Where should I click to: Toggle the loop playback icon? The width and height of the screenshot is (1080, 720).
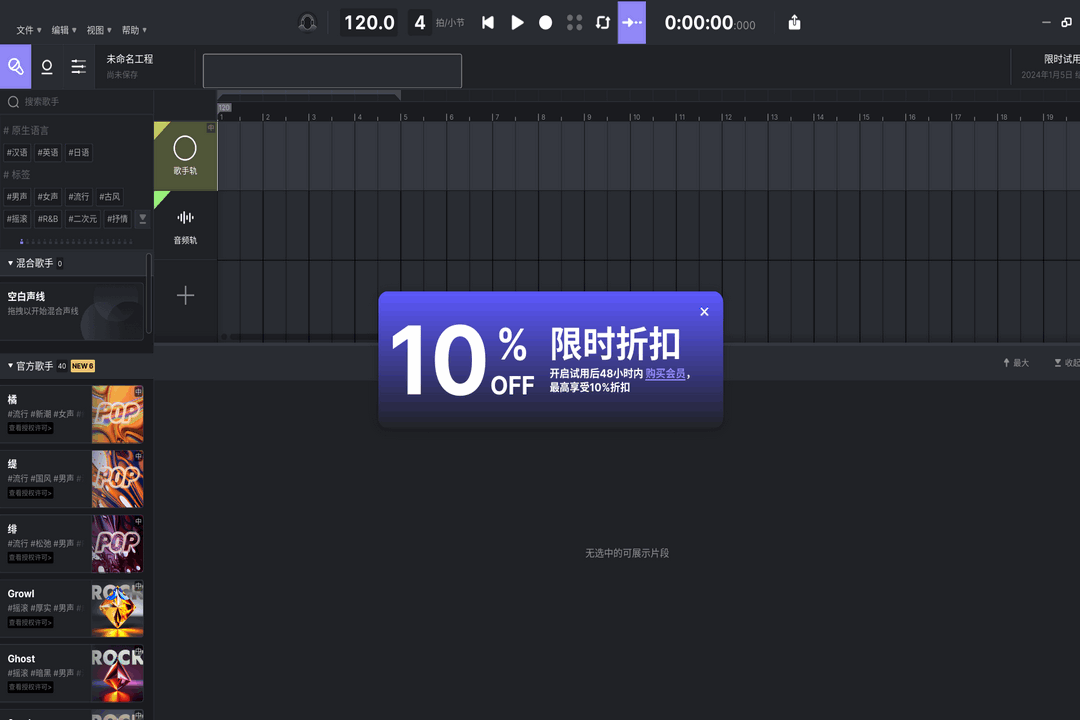pos(602,22)
